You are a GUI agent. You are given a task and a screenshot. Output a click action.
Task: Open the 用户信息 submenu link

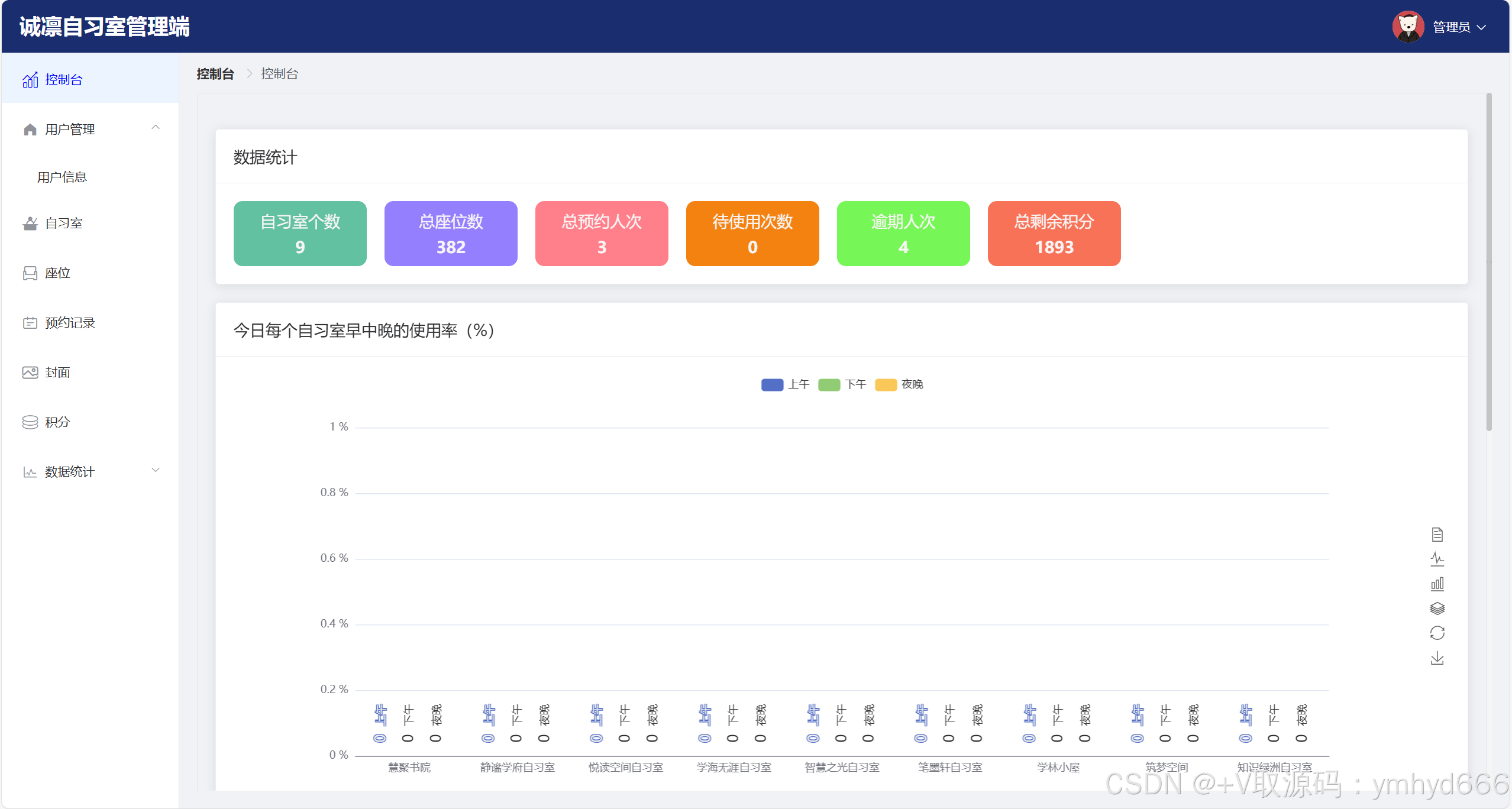(x=62, y=177)
